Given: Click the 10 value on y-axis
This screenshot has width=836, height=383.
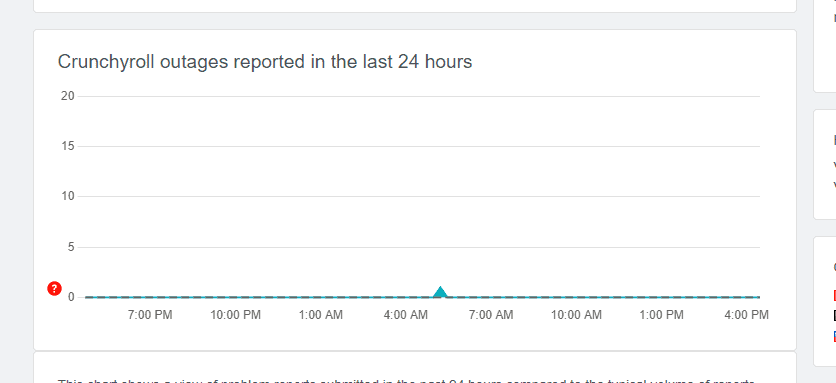Looking at the screenshot, I should (x=68, y=196).
